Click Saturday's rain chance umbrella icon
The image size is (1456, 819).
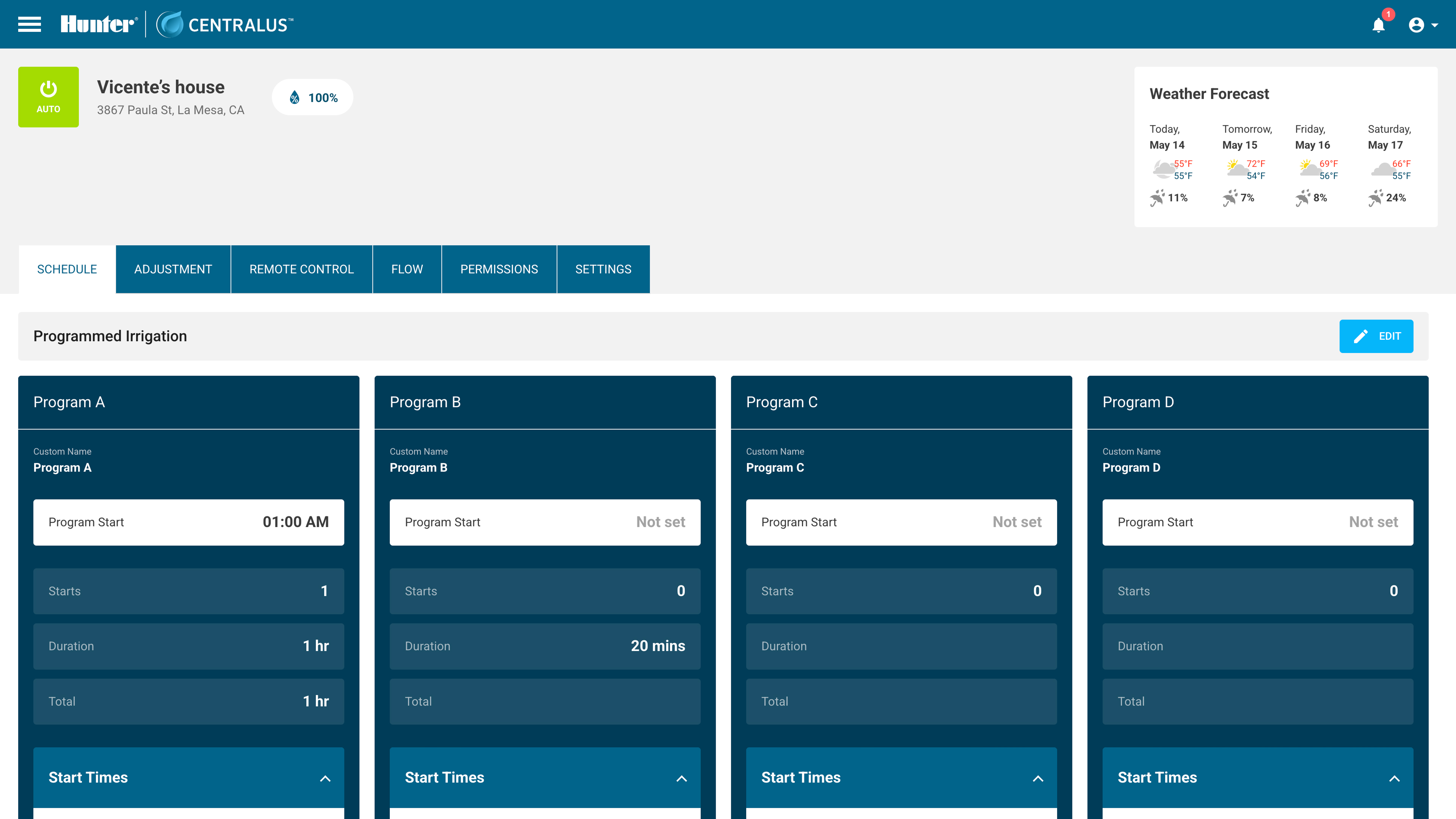pos(1374,198)
